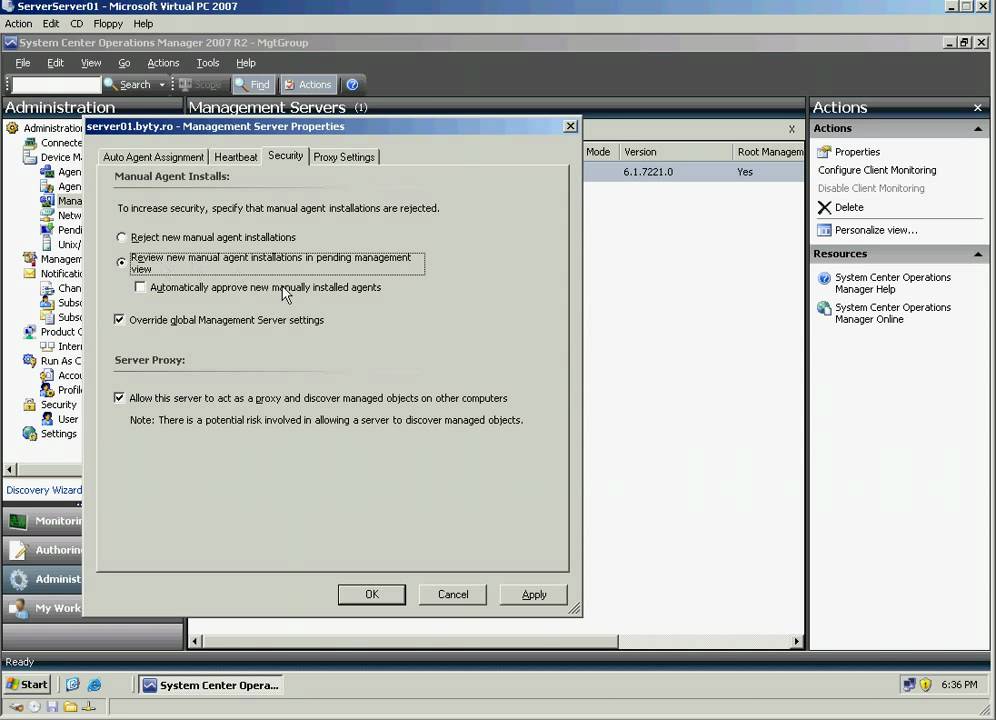996x720 pixels.
Task: Open the Virtual PC Floppy menu
Action: click(108, 24)
